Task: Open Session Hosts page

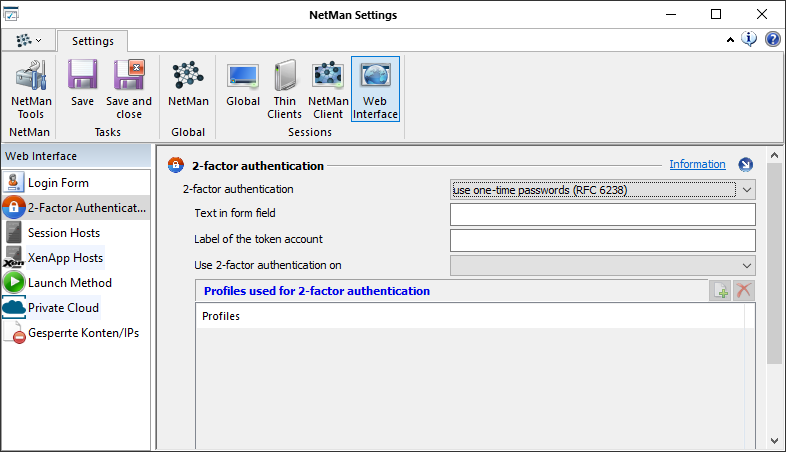Action: [76, 233]
